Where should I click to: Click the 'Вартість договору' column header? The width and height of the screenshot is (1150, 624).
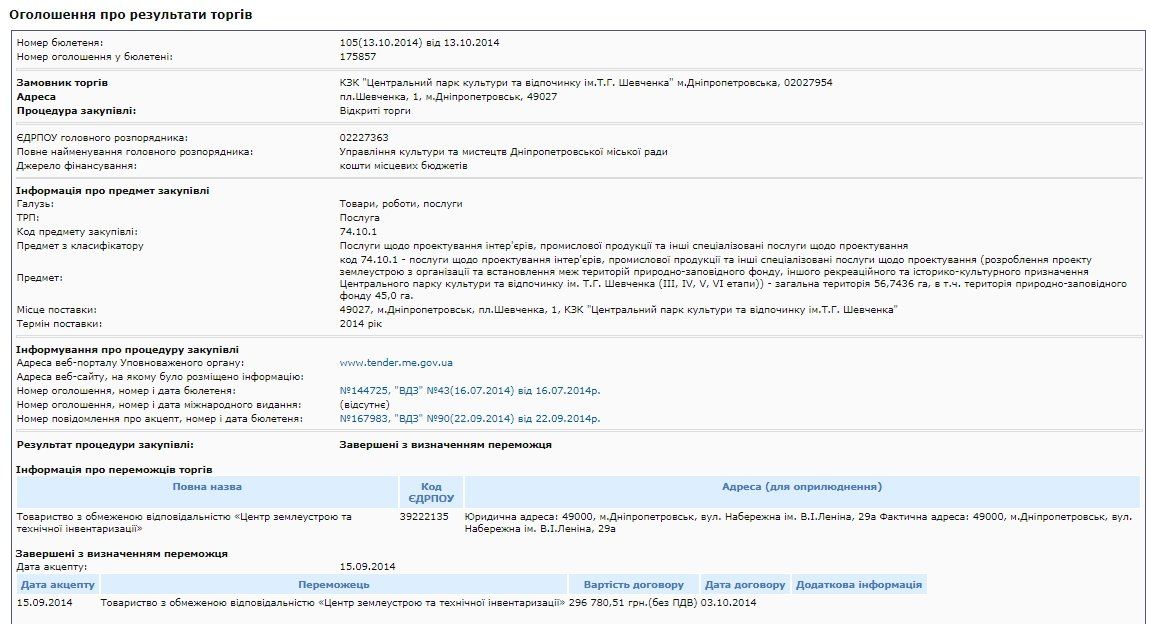[633, 584]
